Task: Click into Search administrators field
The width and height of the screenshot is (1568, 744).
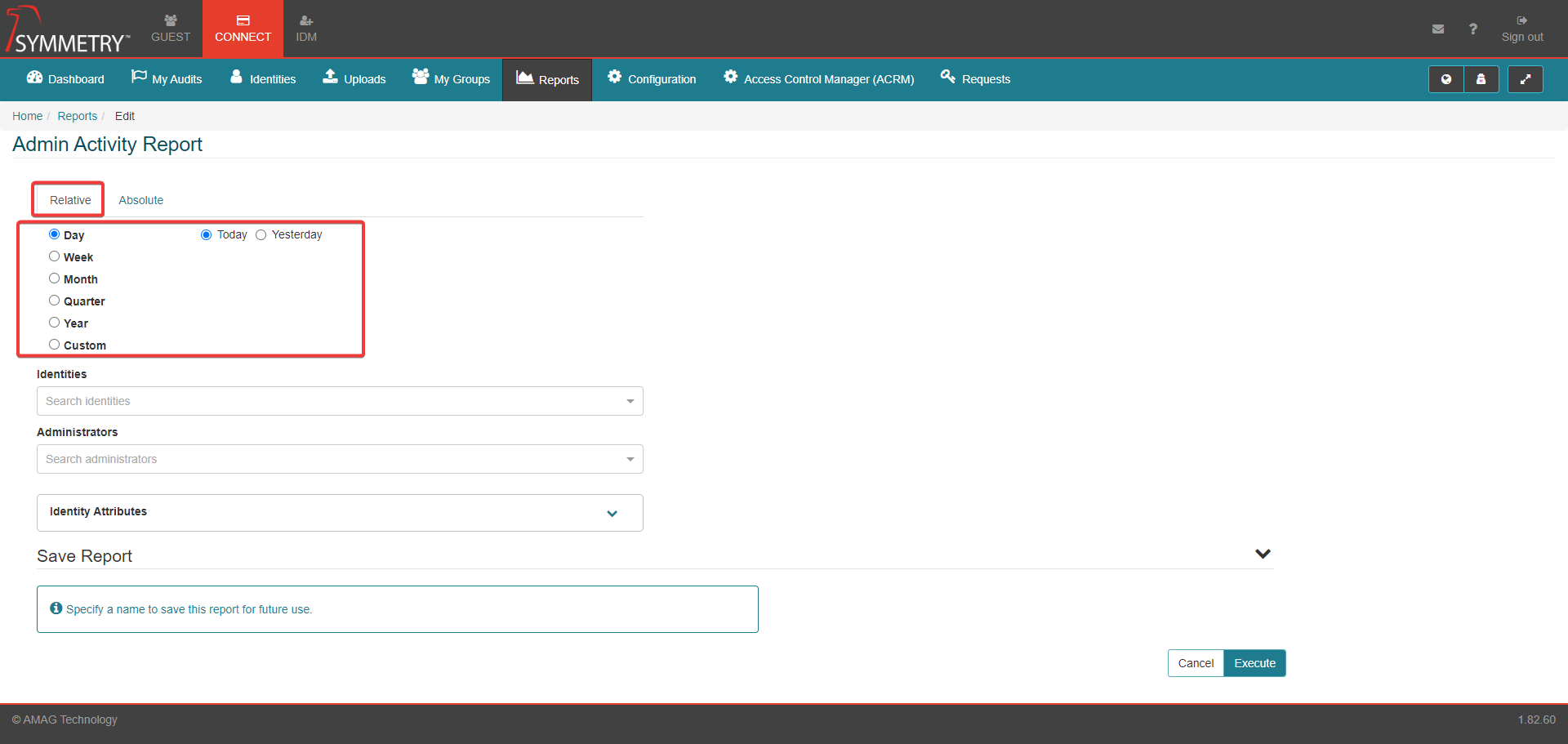Action: (x=340, y=459)
